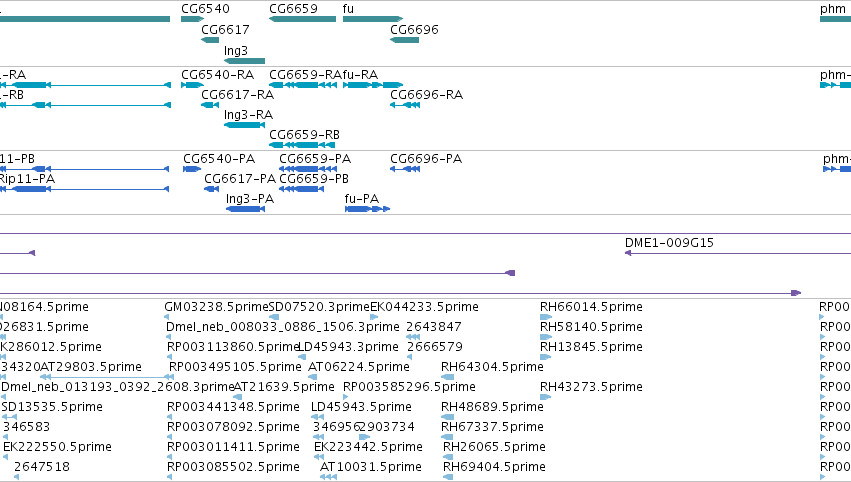Click the RH13845.5prime EST label

pos(591,347)
